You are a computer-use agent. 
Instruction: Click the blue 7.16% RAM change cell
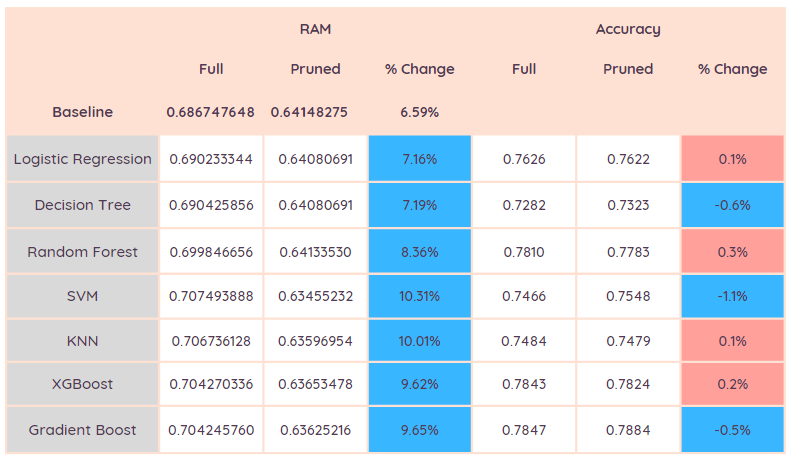(x=419, y=159)
